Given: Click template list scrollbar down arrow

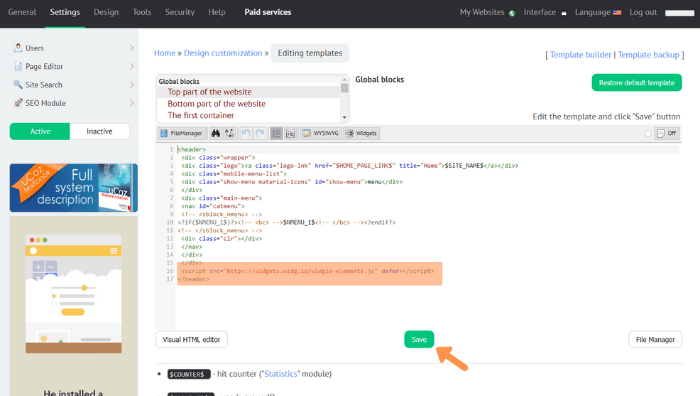Looking at the screenshot, I should point(344,117).
